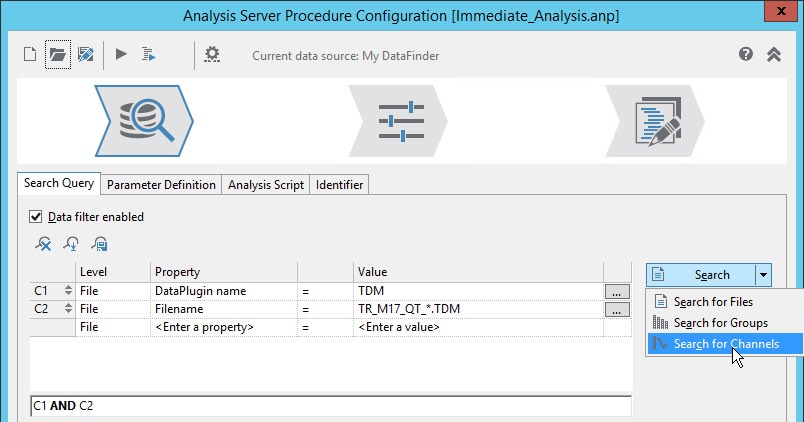
Task: Switch to the Identifier tab
Action: pos(340,185)
